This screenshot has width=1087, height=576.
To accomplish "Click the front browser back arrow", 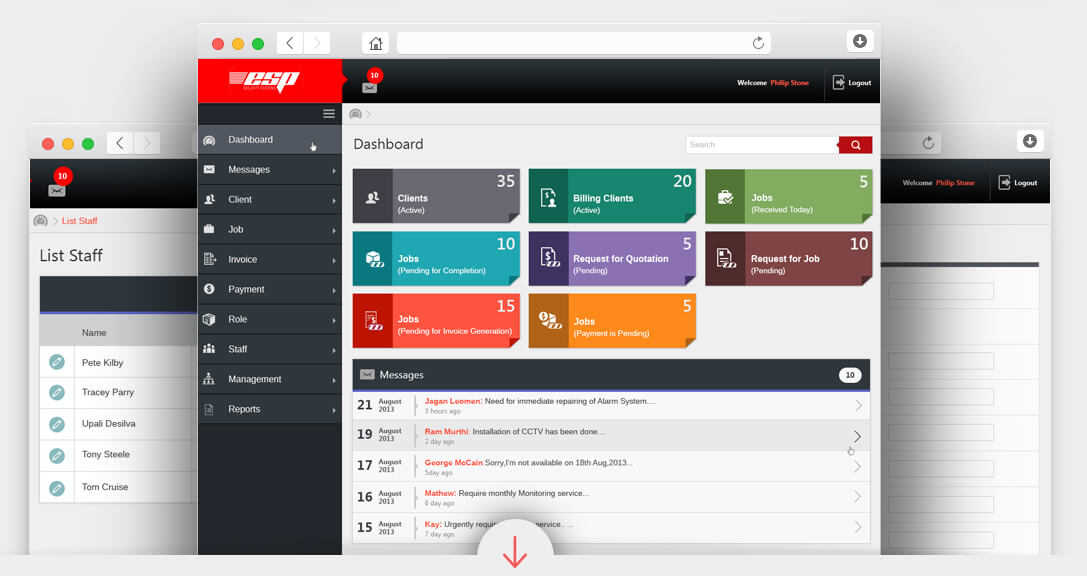I will [x=290, y=43].
